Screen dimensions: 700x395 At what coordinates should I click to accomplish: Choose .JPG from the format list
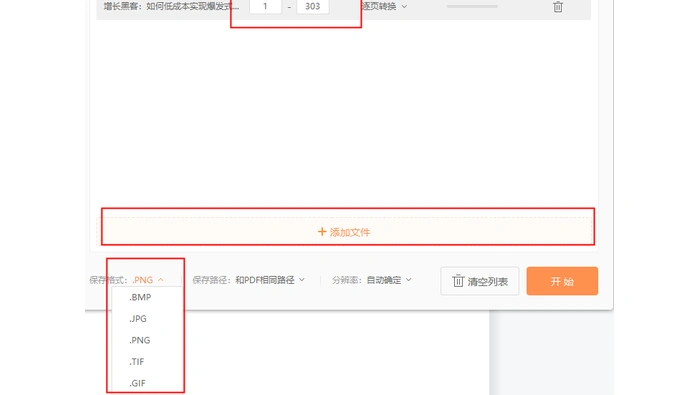point(138,319)
